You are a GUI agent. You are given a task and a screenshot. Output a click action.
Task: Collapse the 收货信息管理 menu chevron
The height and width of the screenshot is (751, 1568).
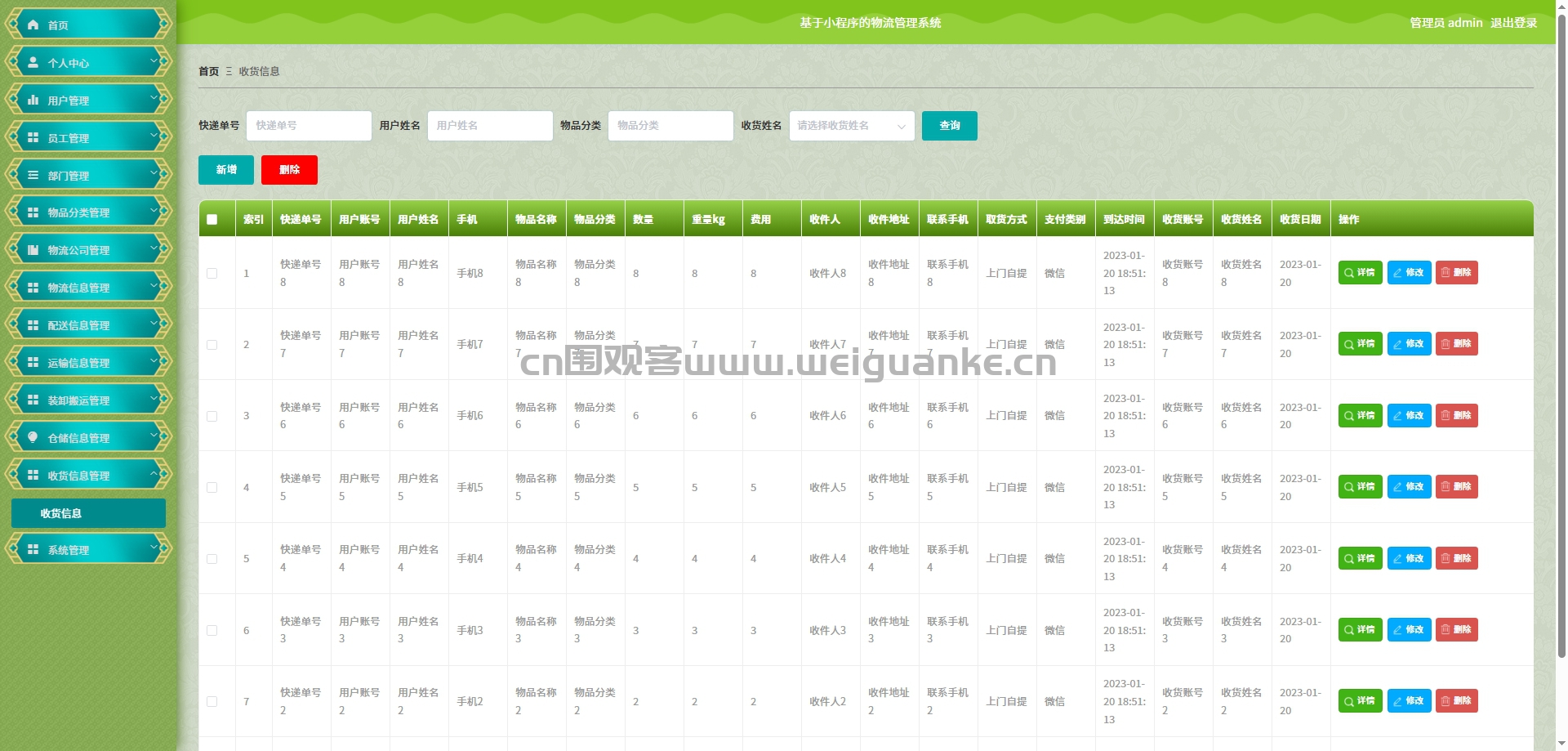[154, 474]
